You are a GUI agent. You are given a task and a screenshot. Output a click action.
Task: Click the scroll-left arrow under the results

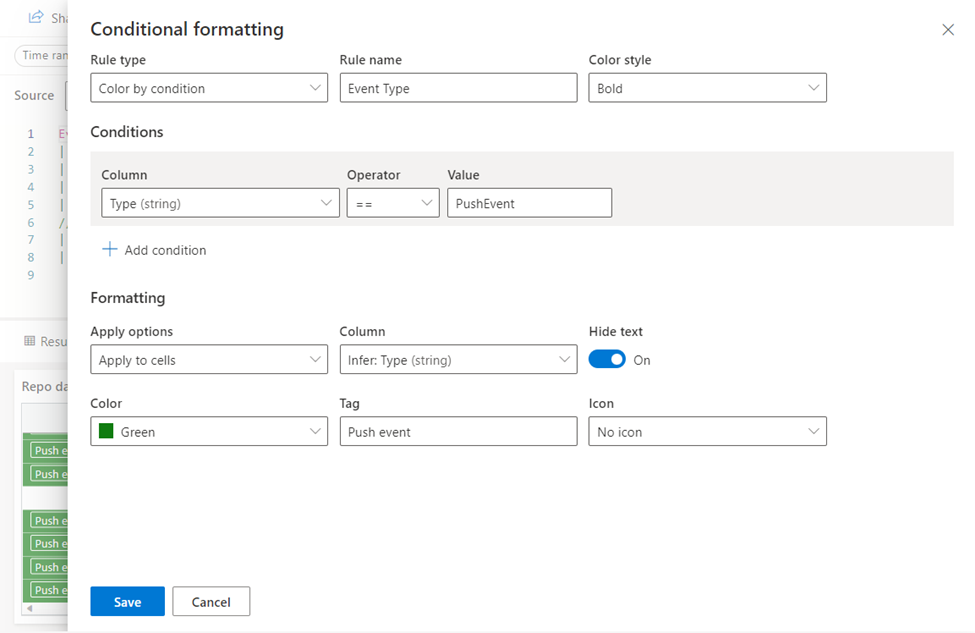29,608
